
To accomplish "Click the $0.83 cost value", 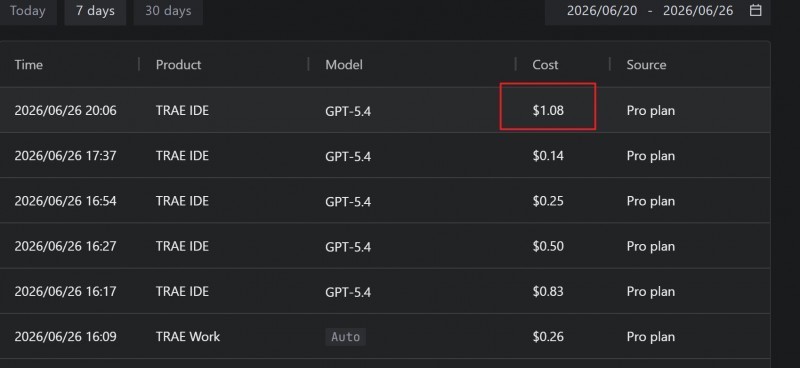I will pyautogui.click(x=548, y=291).
